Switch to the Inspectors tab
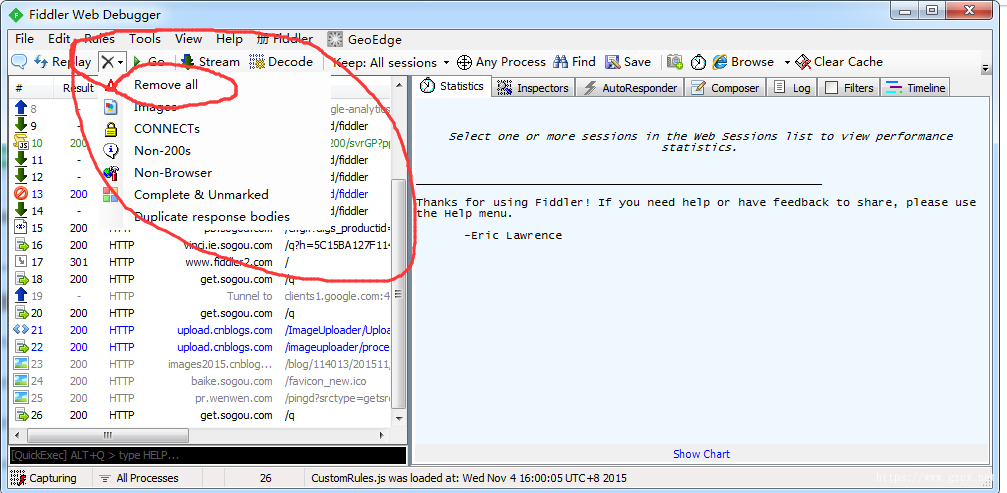The height and width of the screenshot is (493, 1007). (x=534, y=87)
